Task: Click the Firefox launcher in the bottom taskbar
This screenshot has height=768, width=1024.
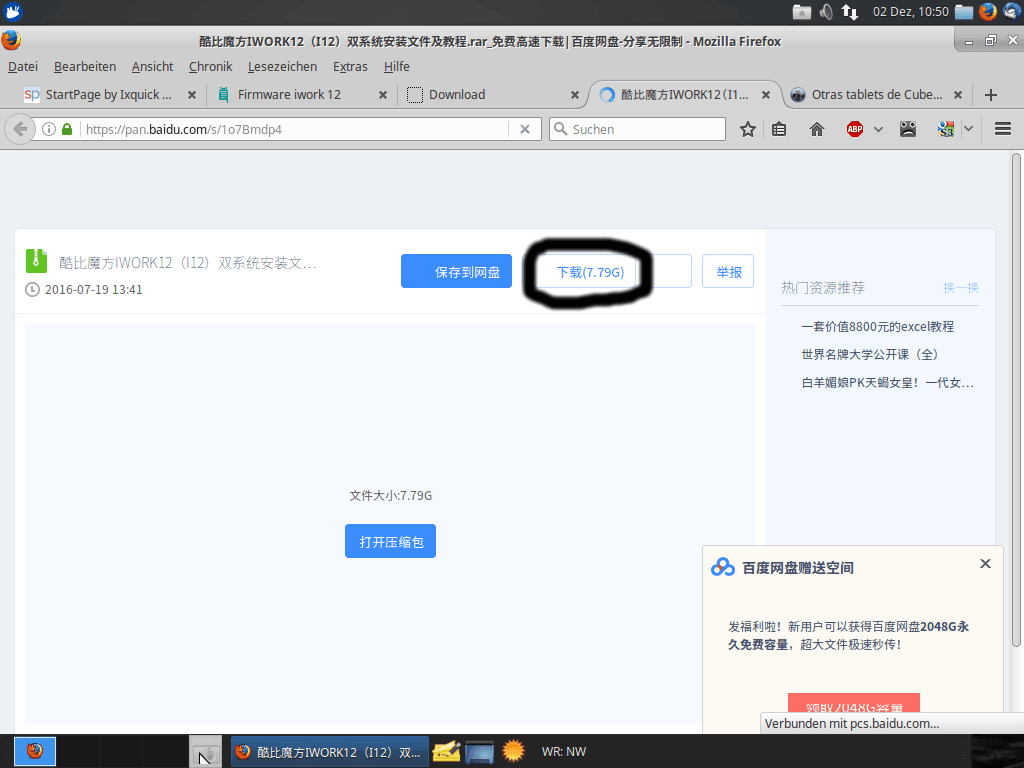Action: tap(35, 751)
